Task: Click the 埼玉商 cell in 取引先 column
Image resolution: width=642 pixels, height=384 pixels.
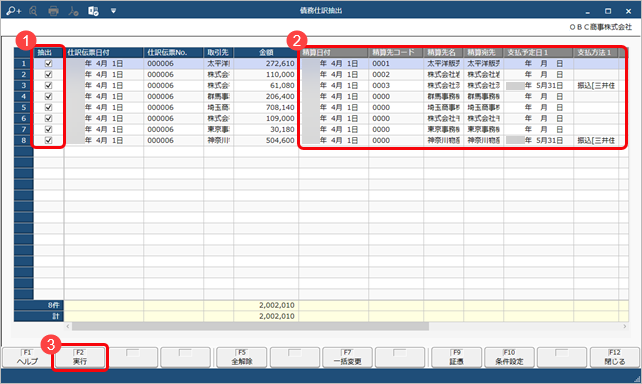Action: (218, 107)
